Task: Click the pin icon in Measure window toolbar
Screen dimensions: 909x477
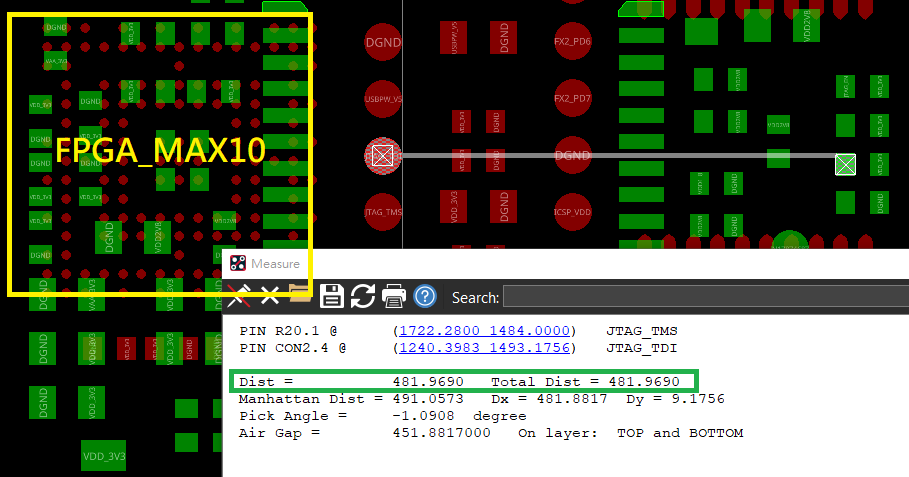Action: click(x=239, y=296)
